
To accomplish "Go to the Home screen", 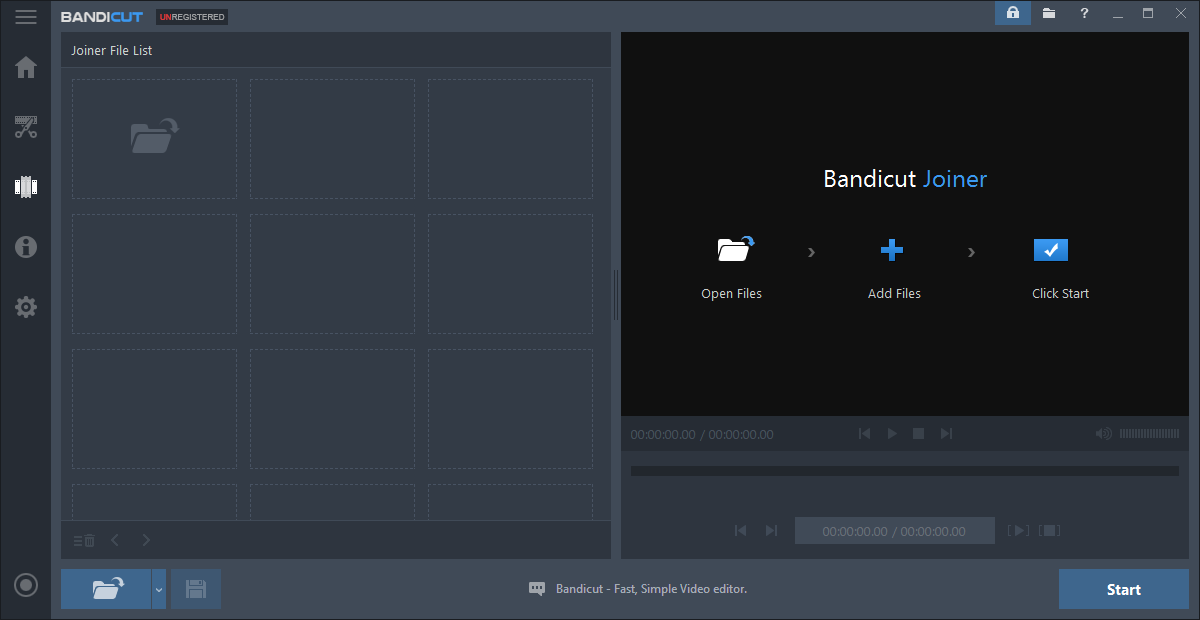I will click(26, 68).
